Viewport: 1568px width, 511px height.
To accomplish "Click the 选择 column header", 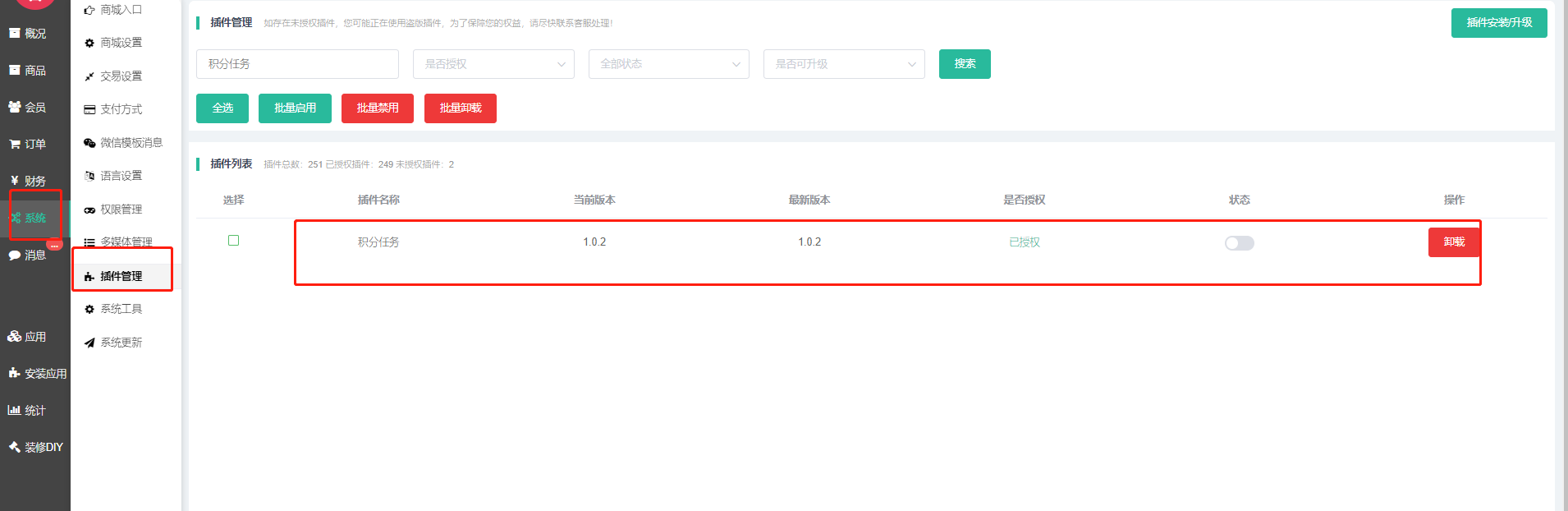I will 233,200.
